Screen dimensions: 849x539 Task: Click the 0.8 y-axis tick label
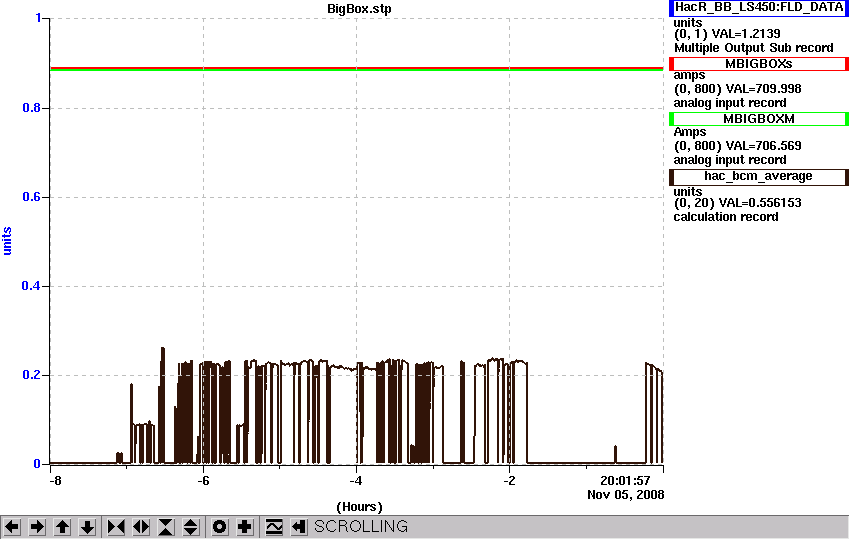pyautogui.click(x=31, y=108)
